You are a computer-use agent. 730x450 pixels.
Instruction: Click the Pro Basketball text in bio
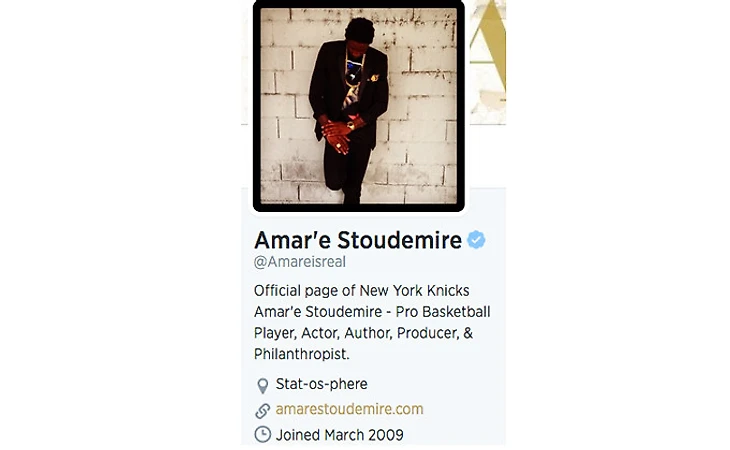[x=443, y=312]
